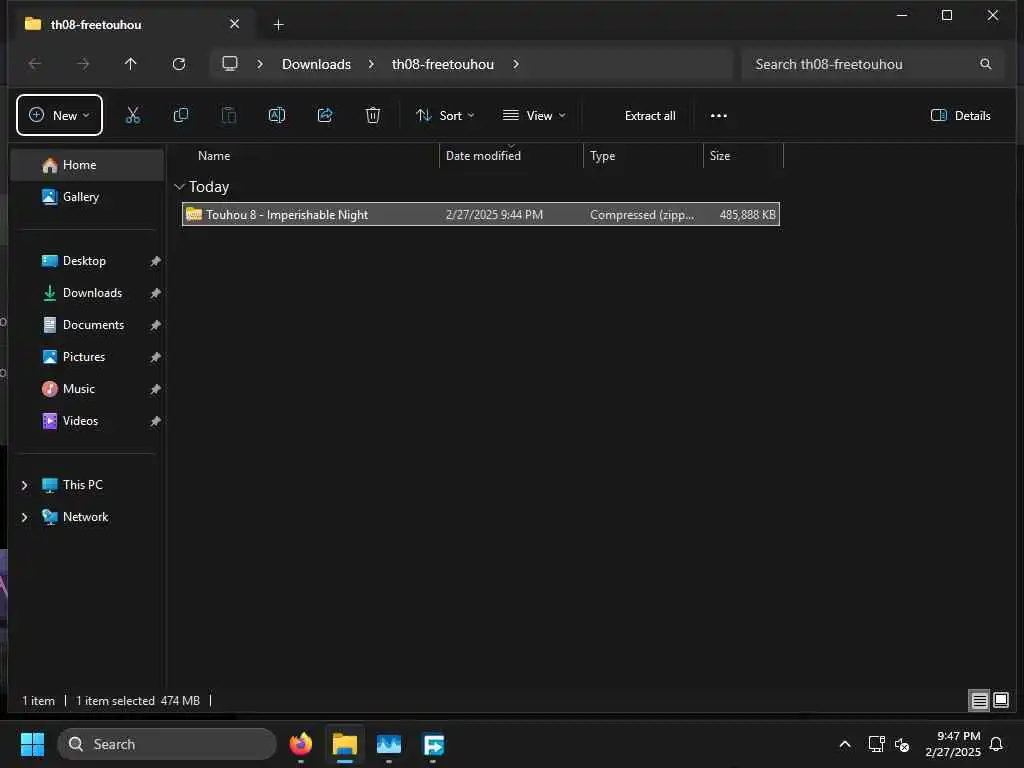Click the Share icon
Screen dimensions: 1024x768
tap(325, 116)
